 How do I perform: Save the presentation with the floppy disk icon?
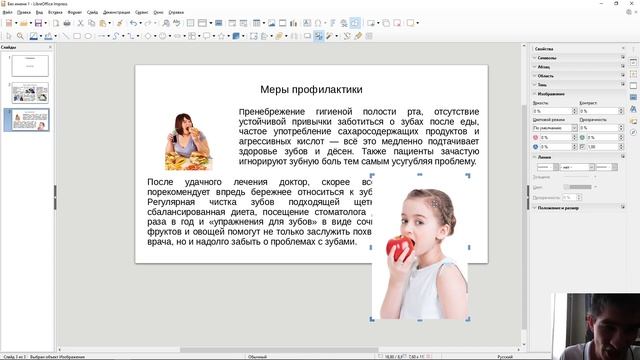pyautogui.click(x=38, y=23)
